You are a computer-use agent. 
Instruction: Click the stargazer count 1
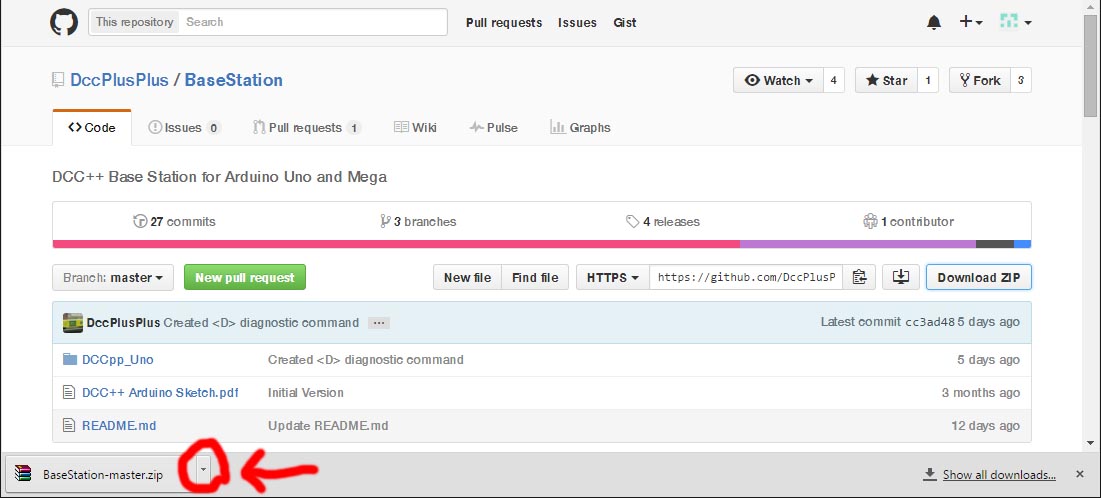point(928,80)
